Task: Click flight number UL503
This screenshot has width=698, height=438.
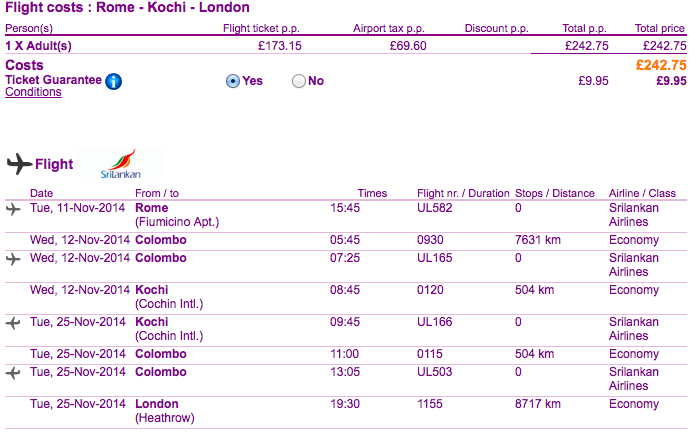Action: (434, 372)
